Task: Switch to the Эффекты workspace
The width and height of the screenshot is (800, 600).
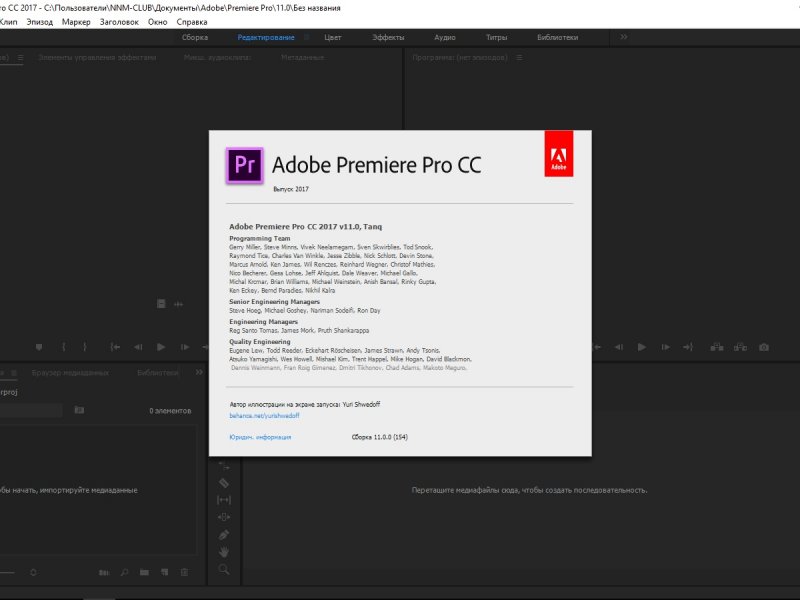Action: coord(388,37)
